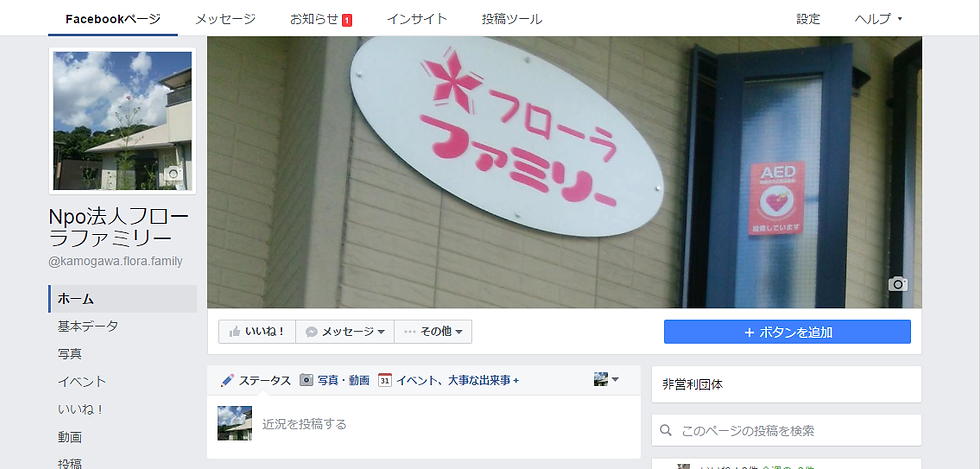Open the post-as identity selector in the composer
Viewport: 980px width, 469px height.
(x=606, y=379)
